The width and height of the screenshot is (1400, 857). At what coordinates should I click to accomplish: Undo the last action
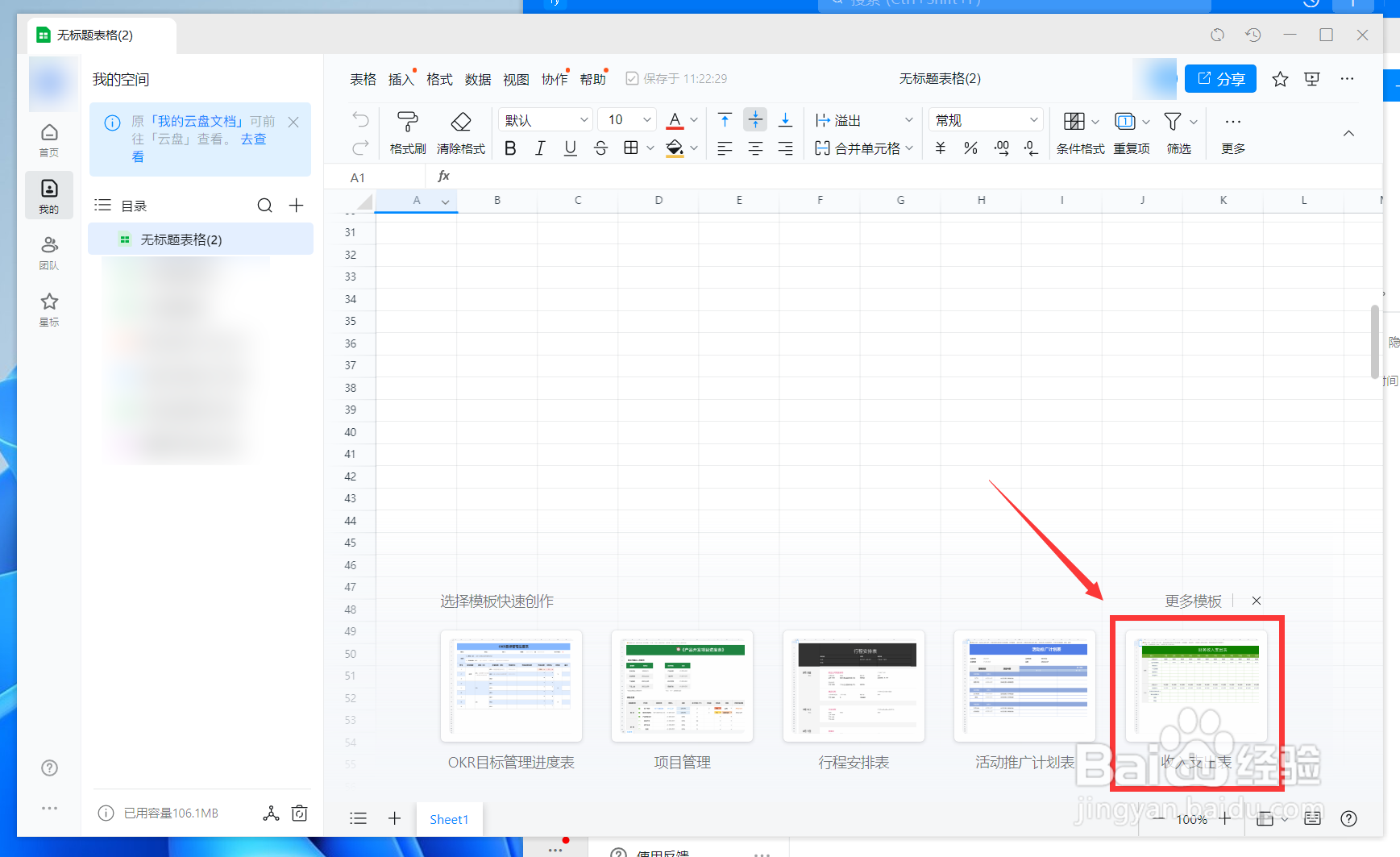coord(360,120)
